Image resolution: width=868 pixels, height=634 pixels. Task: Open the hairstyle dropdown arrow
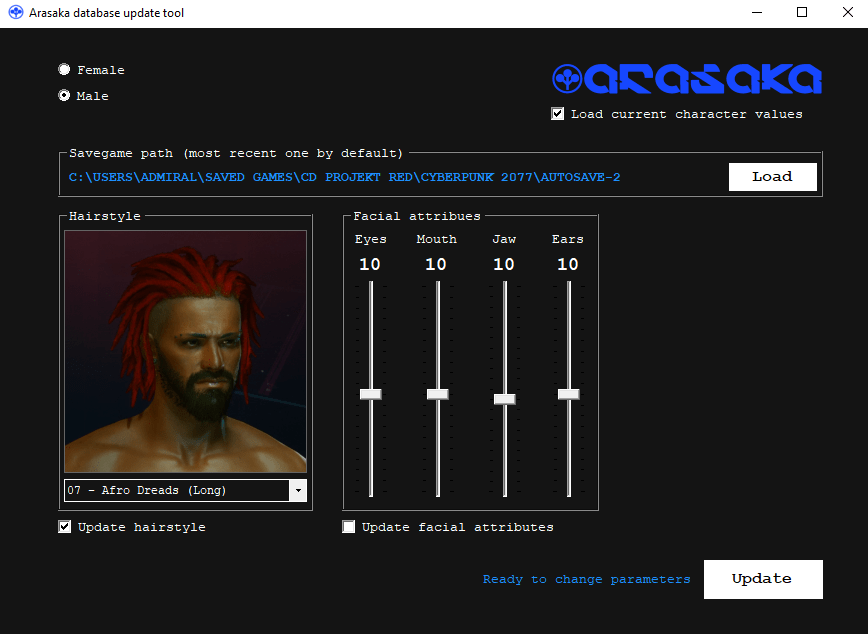(x=297, y=491)
